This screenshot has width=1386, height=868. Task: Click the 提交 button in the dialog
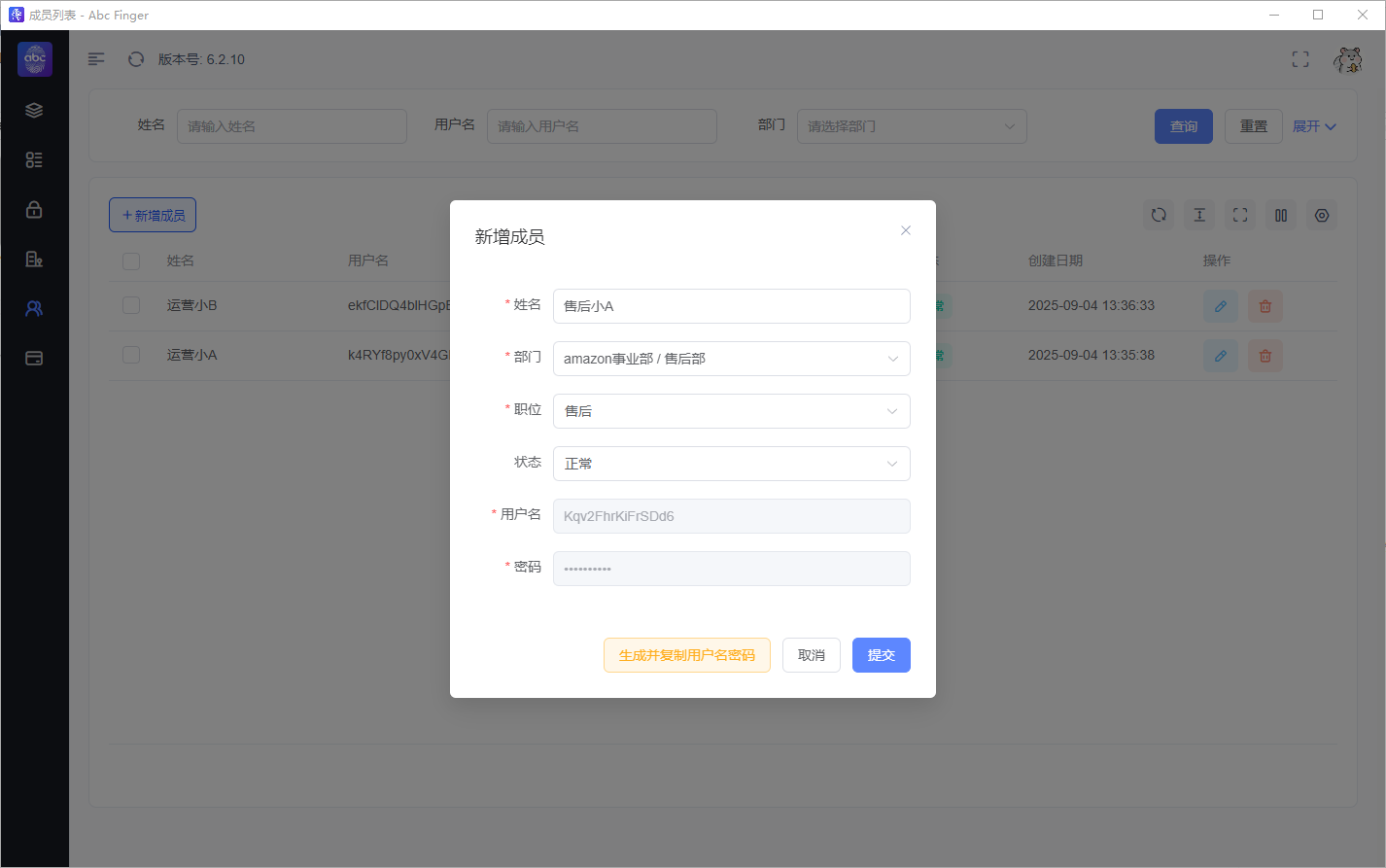pyautogui.click(x=882, y=655)
